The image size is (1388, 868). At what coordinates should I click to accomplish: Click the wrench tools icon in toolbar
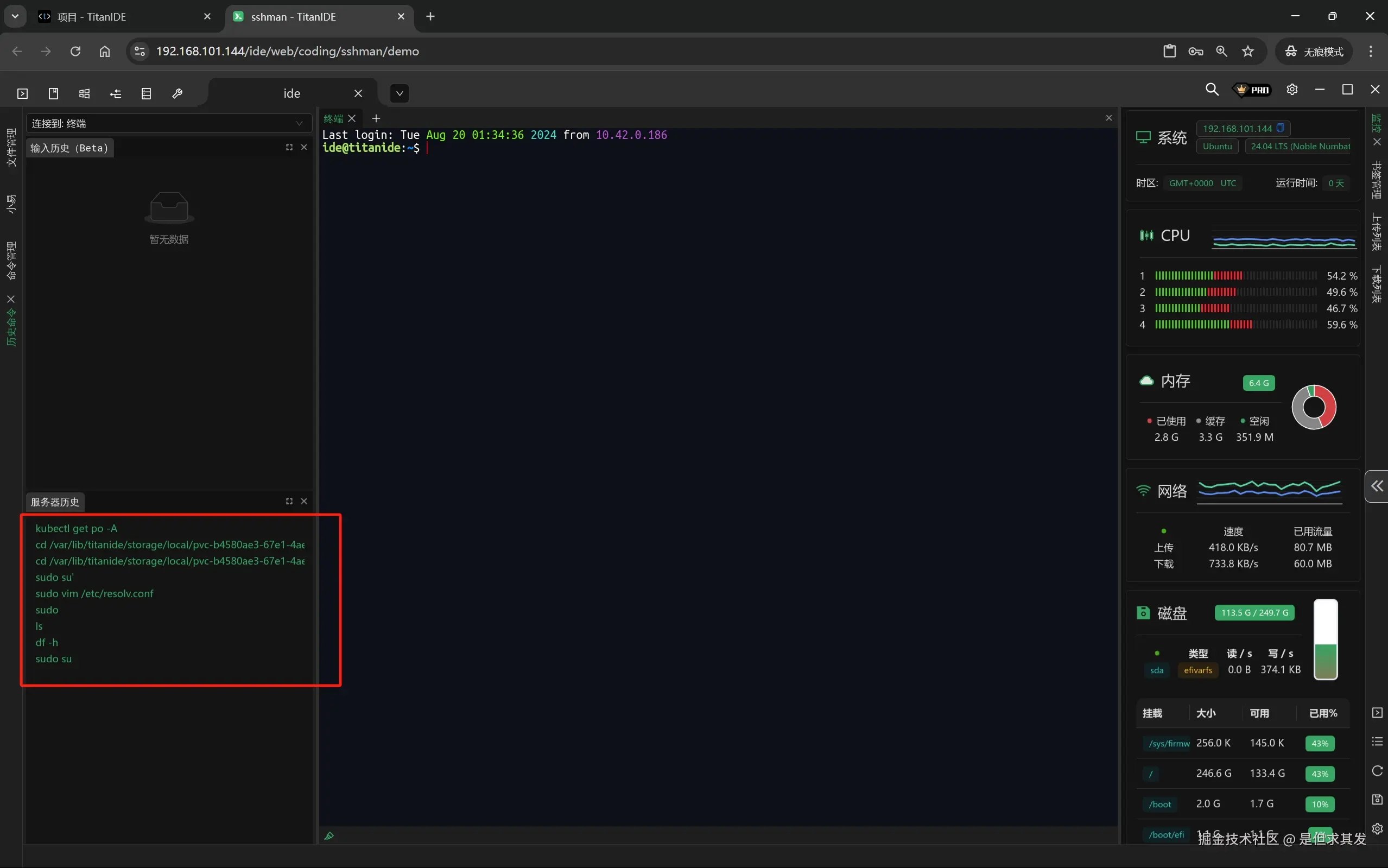178,93
